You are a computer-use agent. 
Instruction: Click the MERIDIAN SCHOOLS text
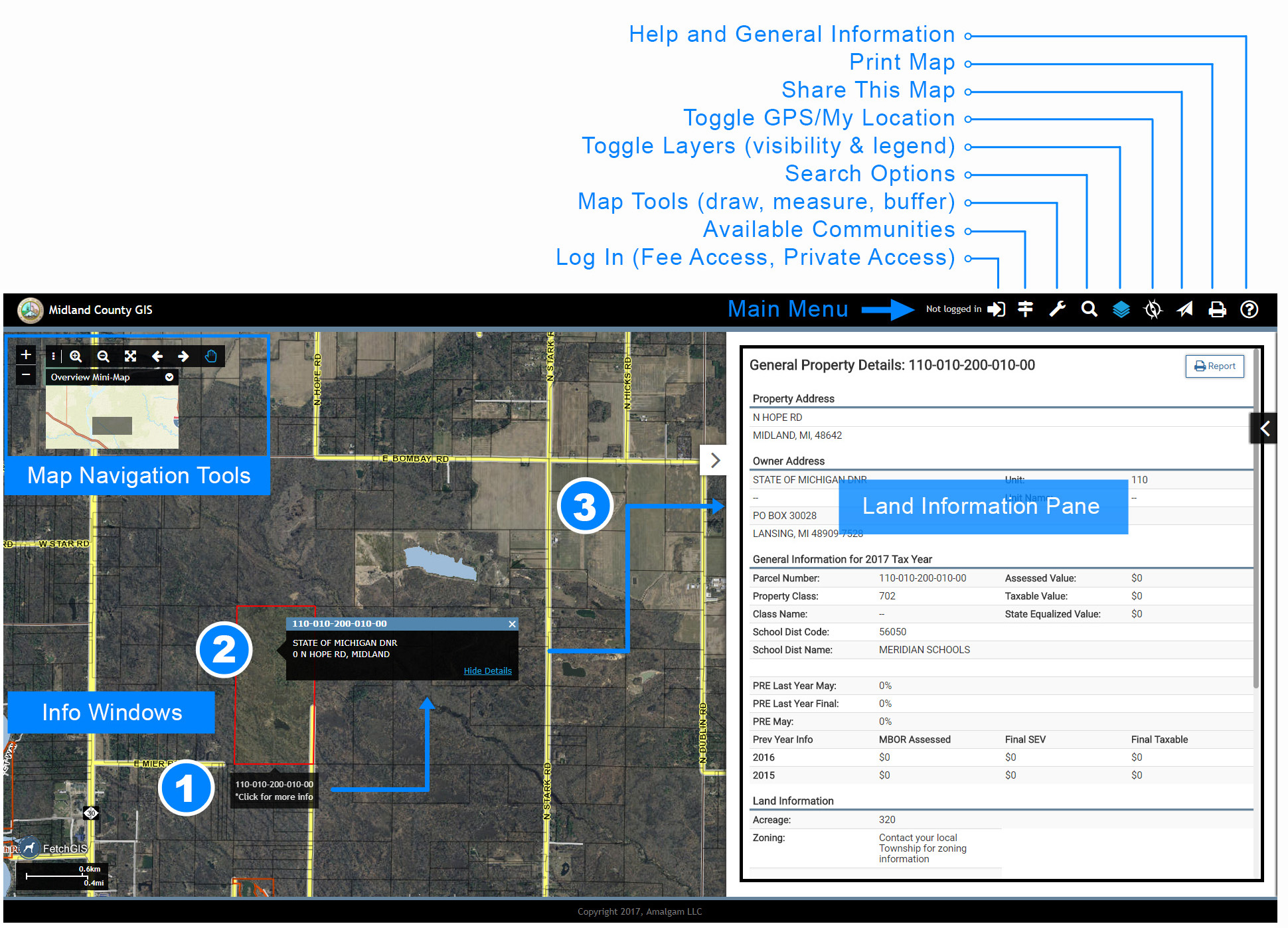[x=924, y=650]
